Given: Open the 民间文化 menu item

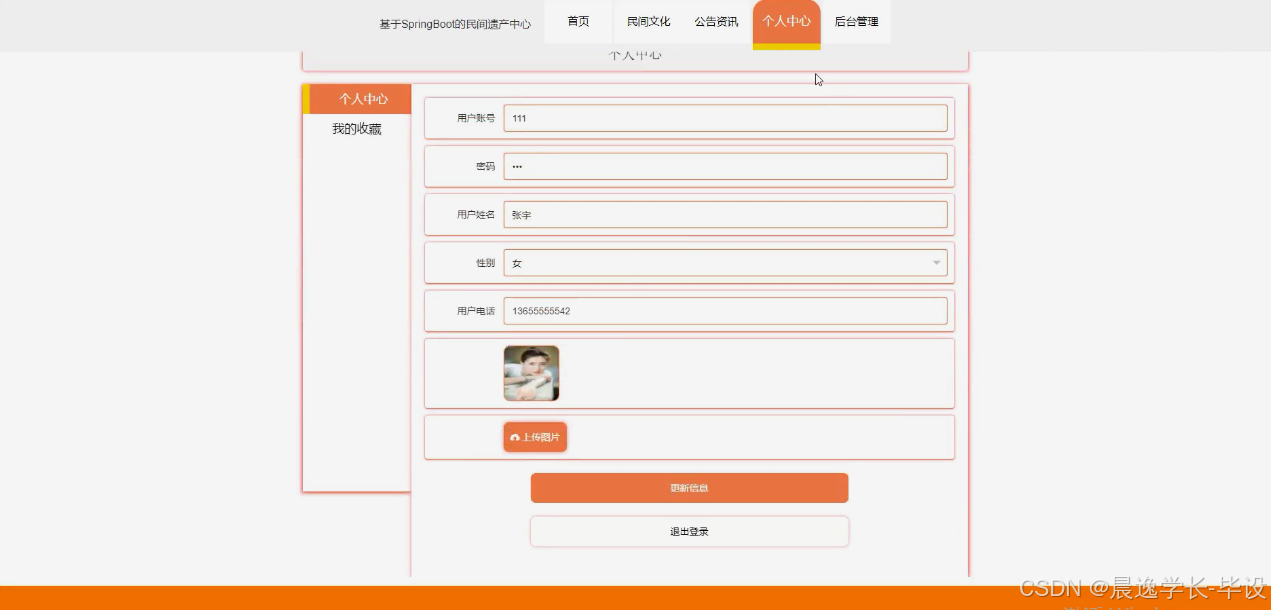Looking at the screenshot, I should tap(648, 21).
